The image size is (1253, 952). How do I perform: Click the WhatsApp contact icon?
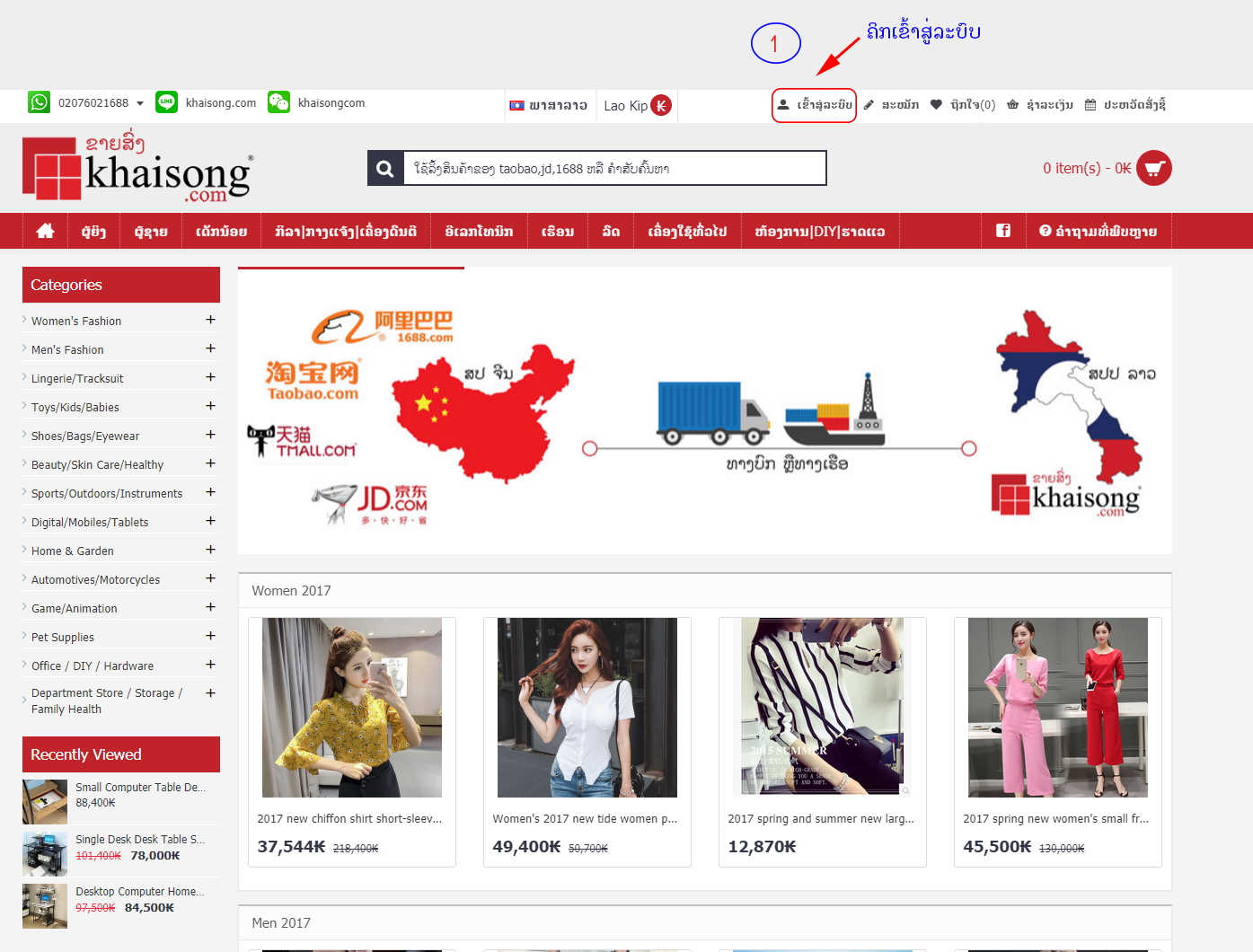click(x=40, y=102)
